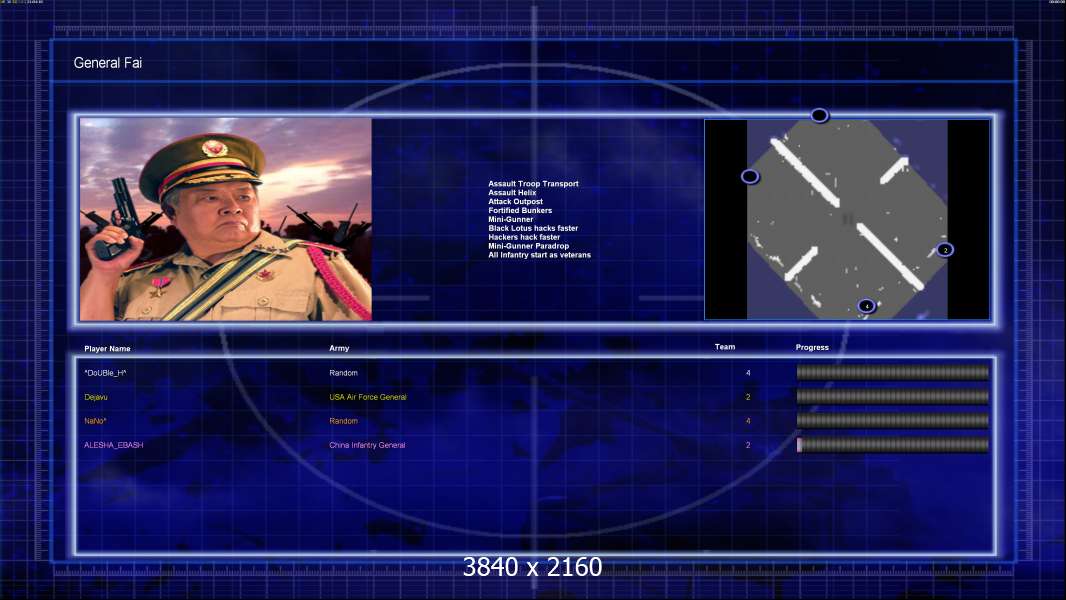Viewport: 1066px width, 600px height.
Task: Click the "Assault Troop Transport" ability line
Action: pos(533,183)
